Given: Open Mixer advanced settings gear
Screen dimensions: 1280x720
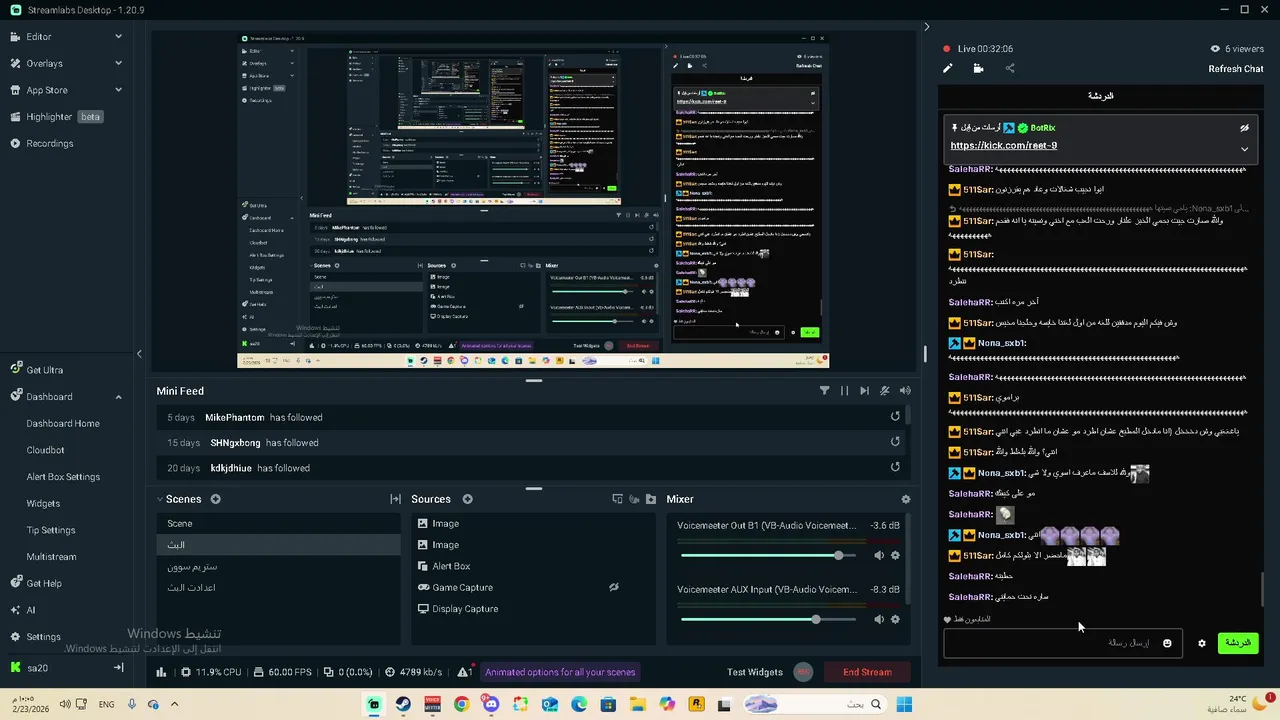Looking at the screenshot, I should point(906,499).
